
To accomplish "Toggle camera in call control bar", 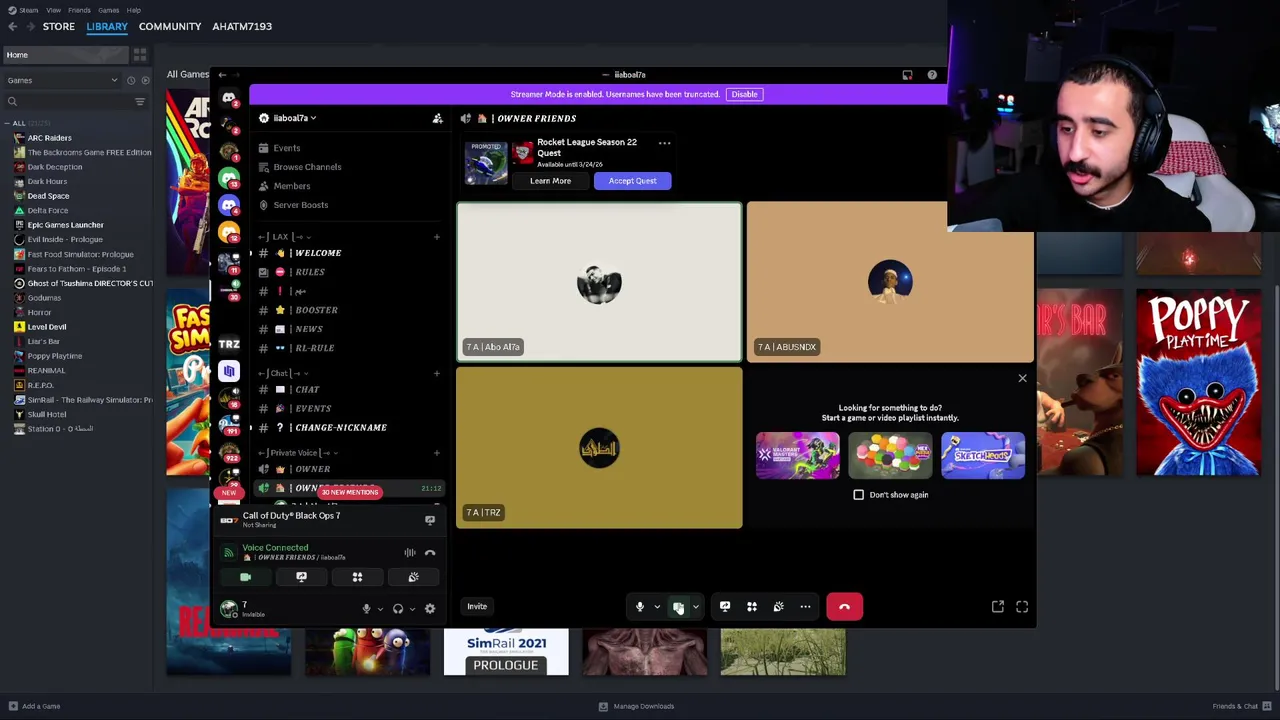I will [678, 607].
